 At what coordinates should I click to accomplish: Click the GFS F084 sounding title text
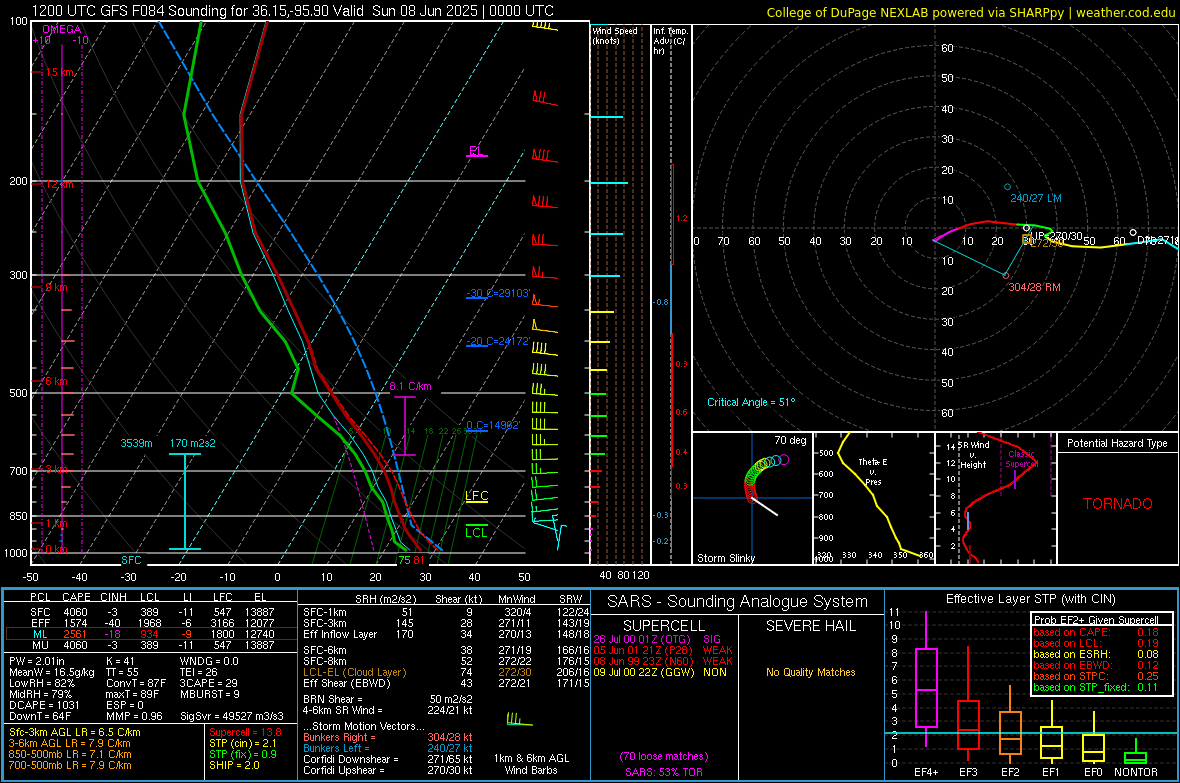click(x=293, y=11)
